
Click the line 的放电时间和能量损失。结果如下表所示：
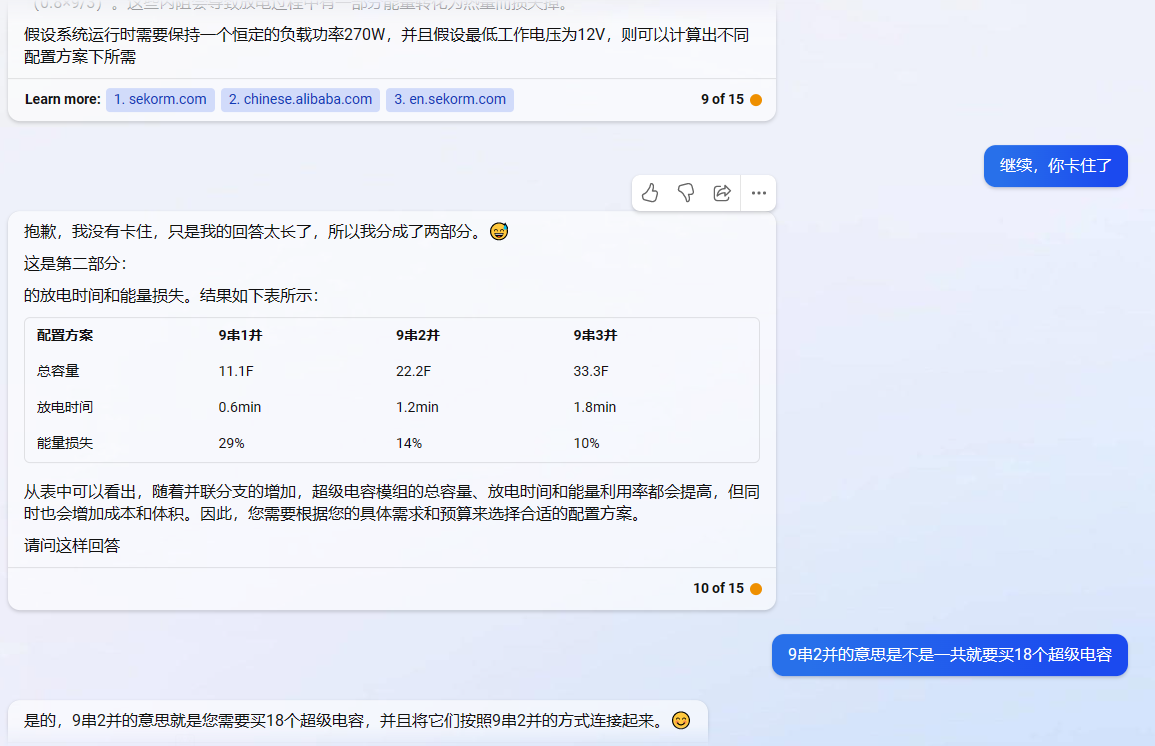pyautogui.click(x=171, y=296)
